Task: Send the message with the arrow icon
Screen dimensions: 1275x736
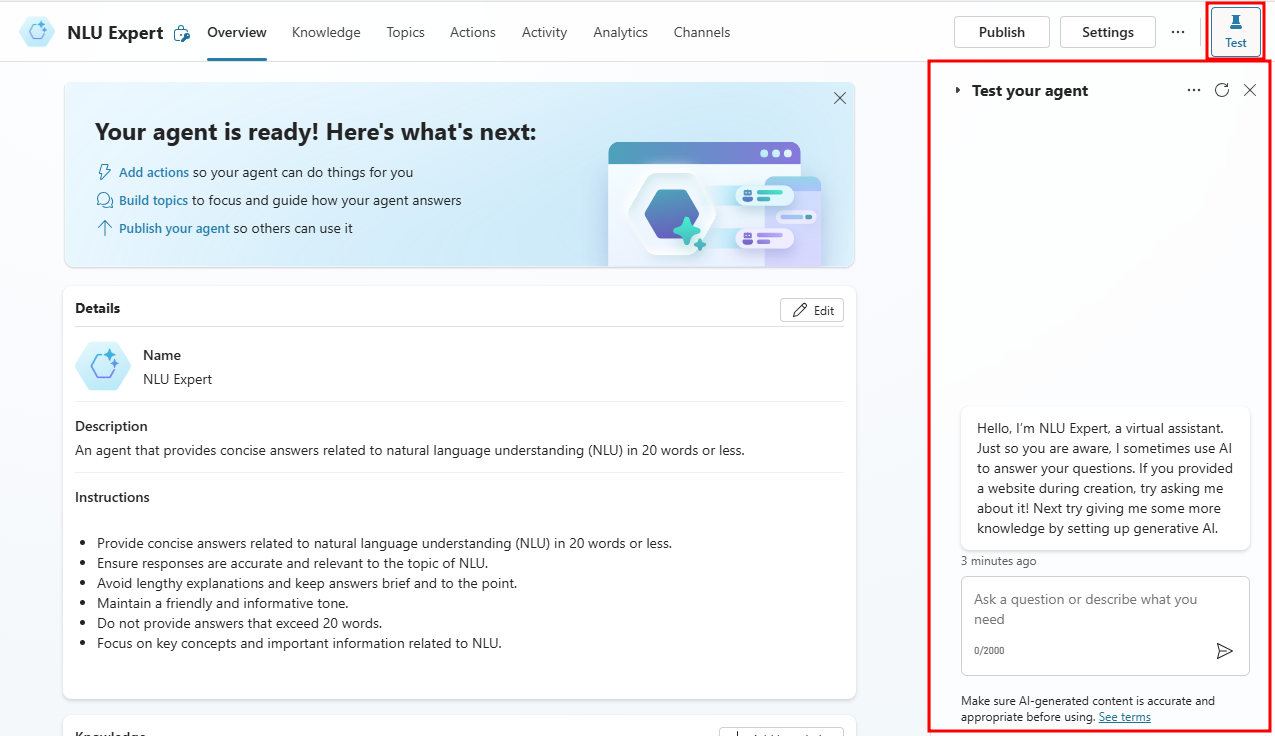Action: (1224, 651)
